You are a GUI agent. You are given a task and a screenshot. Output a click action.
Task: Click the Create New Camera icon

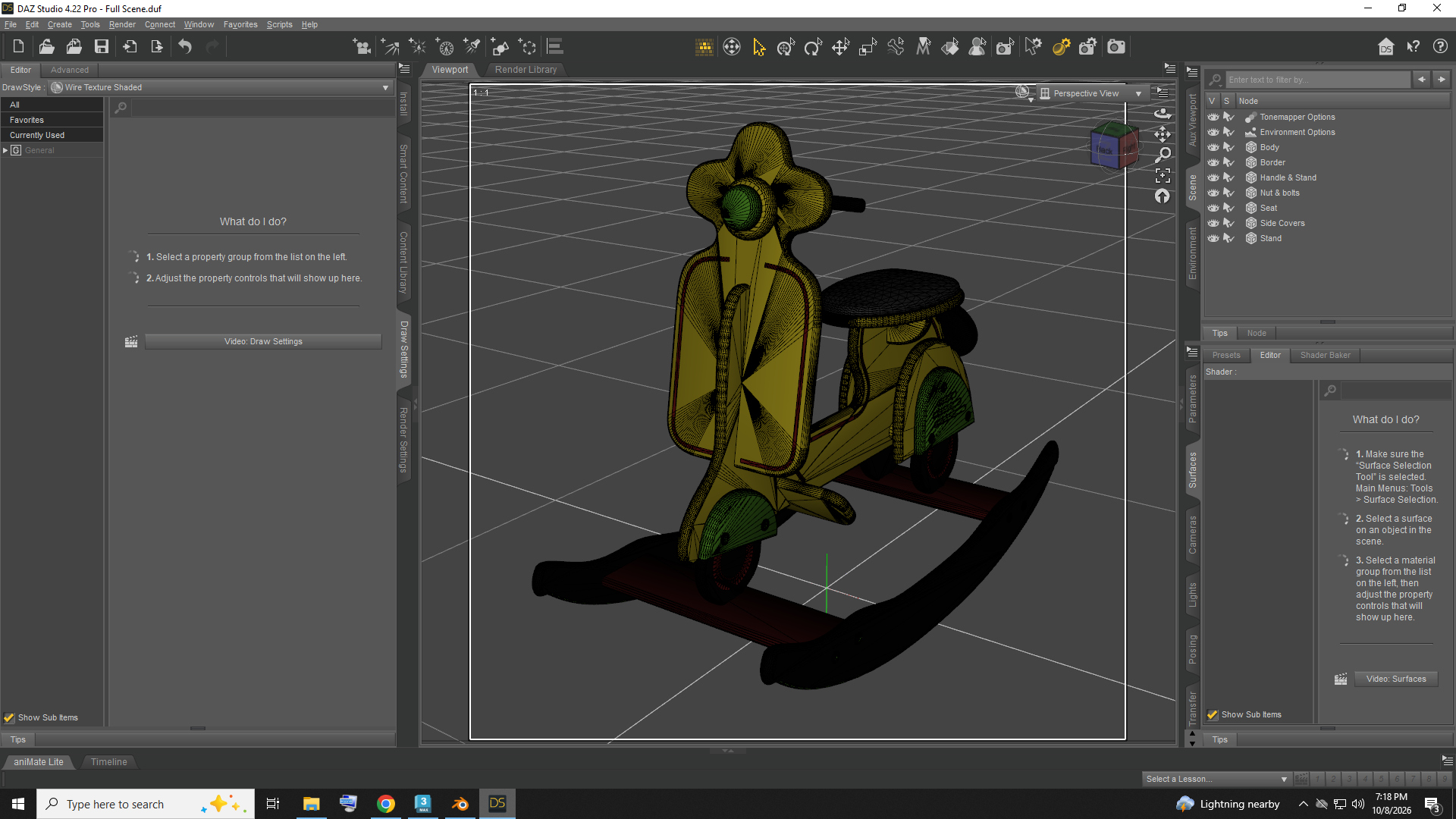click(362, 47)
